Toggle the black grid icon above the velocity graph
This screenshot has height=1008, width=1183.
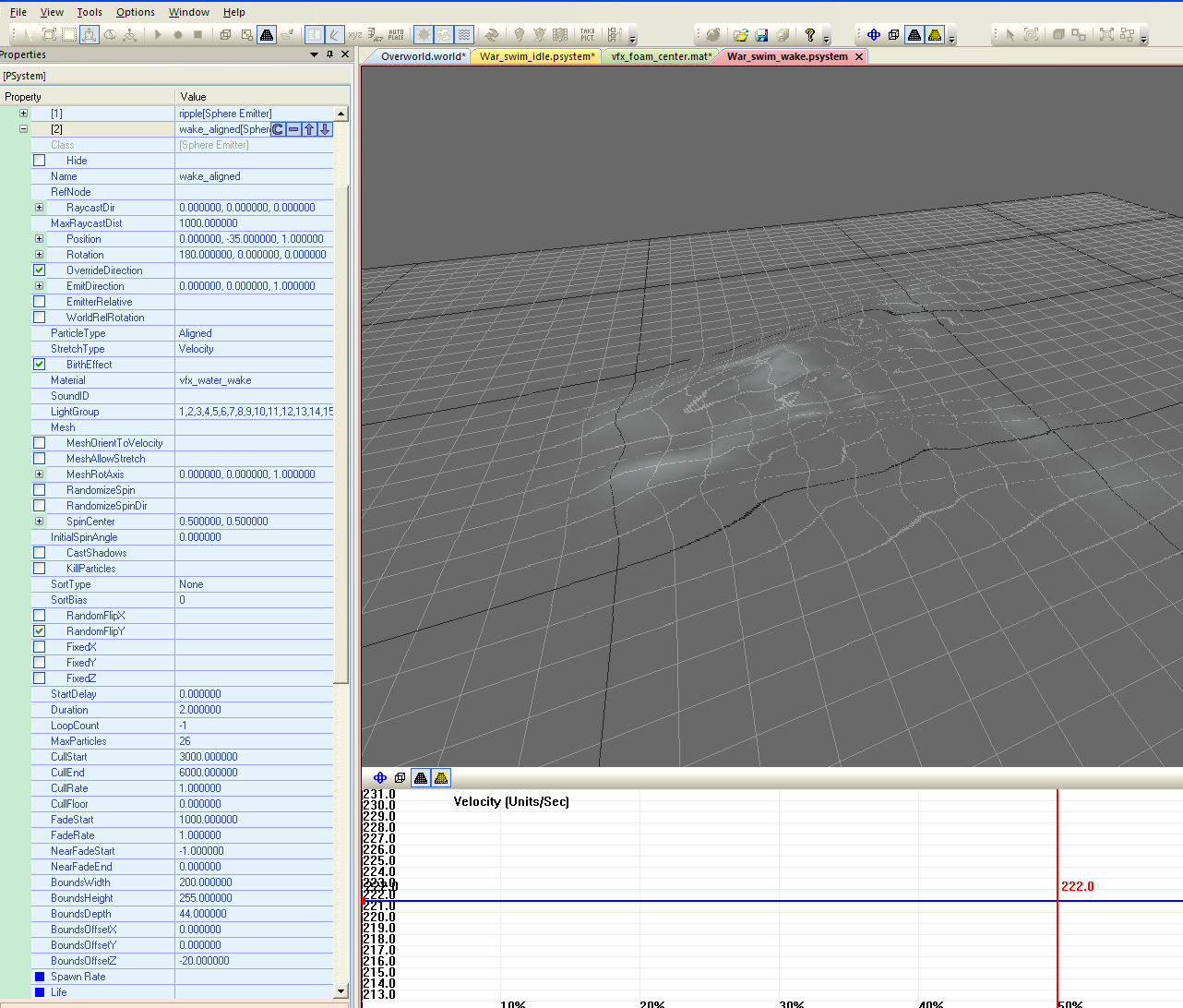421,778
